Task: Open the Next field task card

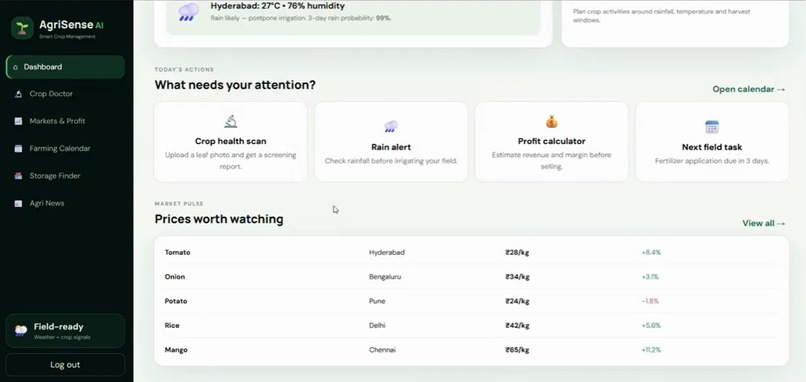Action: (712, 142)
